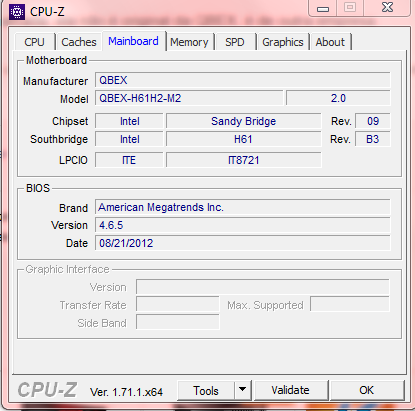
Task: Click the Transfer Rate field
Action: [x=178, y=305]
